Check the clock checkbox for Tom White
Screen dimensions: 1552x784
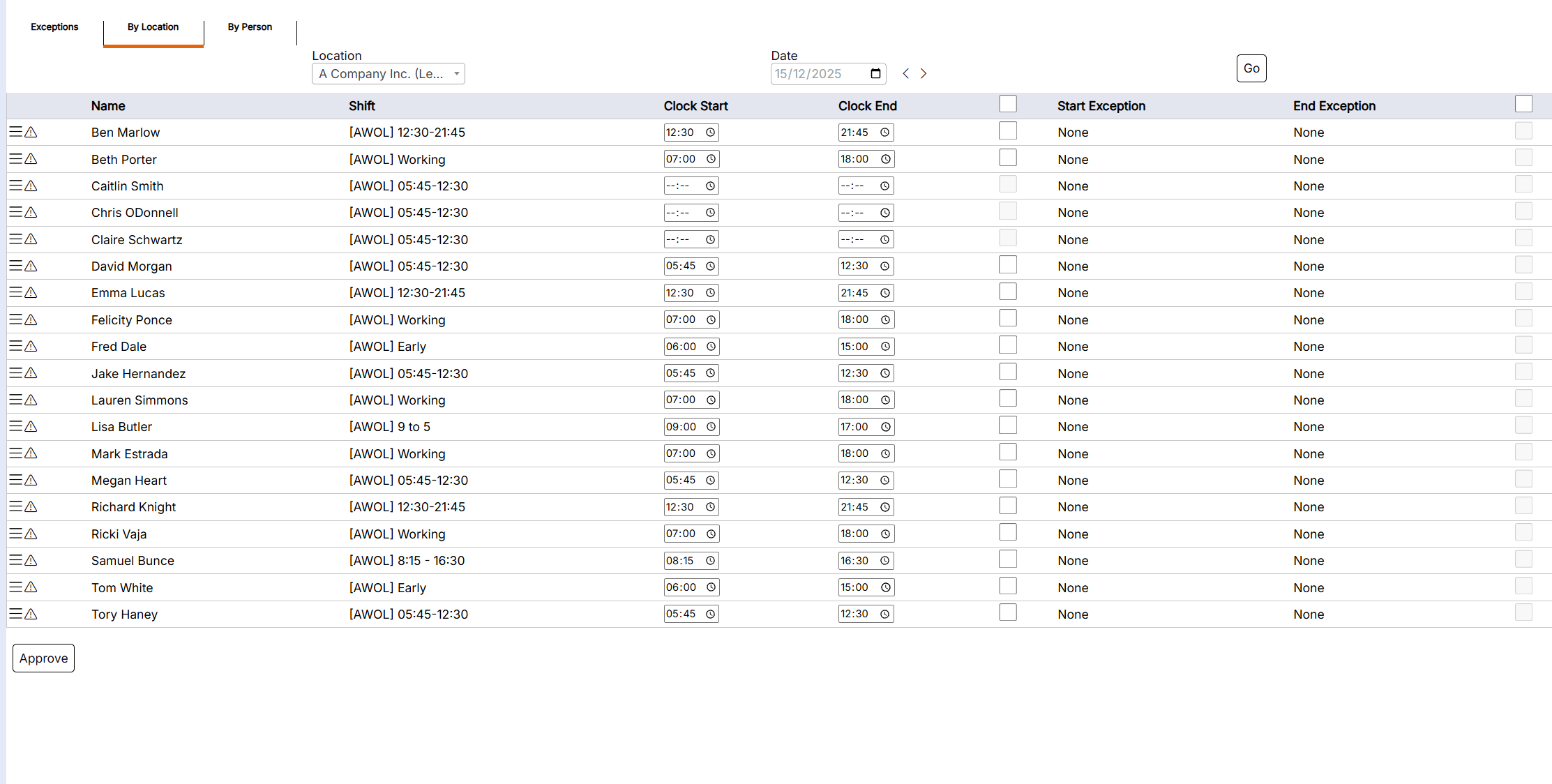click(1007, 586)
